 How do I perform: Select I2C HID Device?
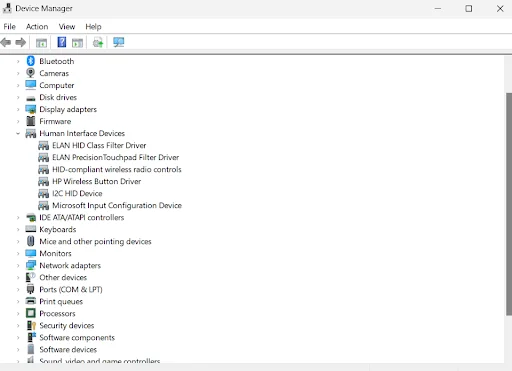[77, 193]
